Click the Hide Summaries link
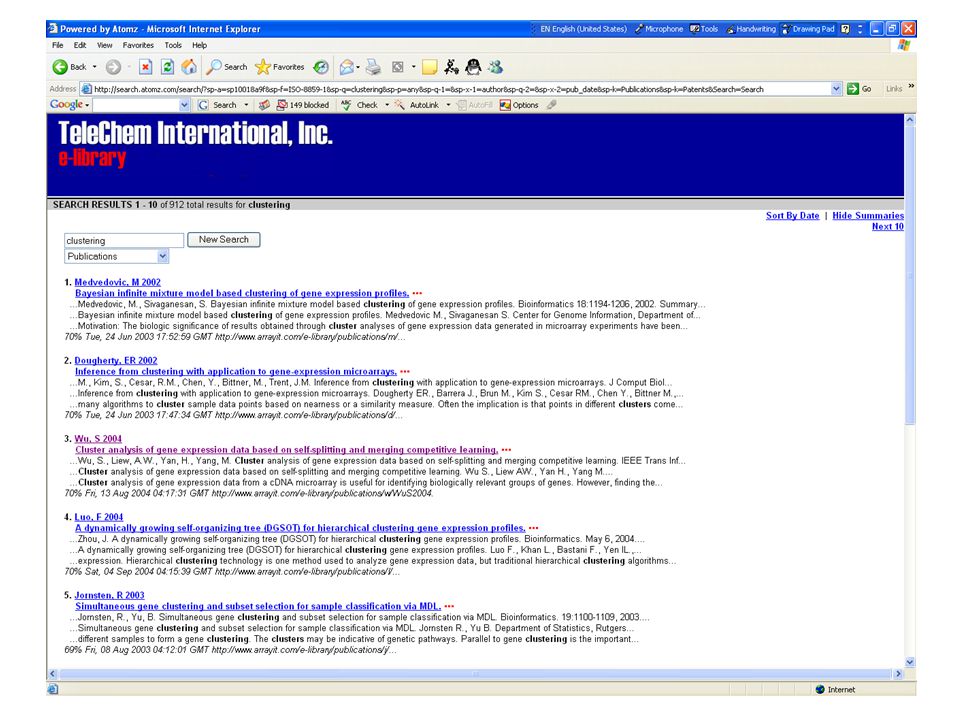960x720 pixels. click(x=868, y=216)
